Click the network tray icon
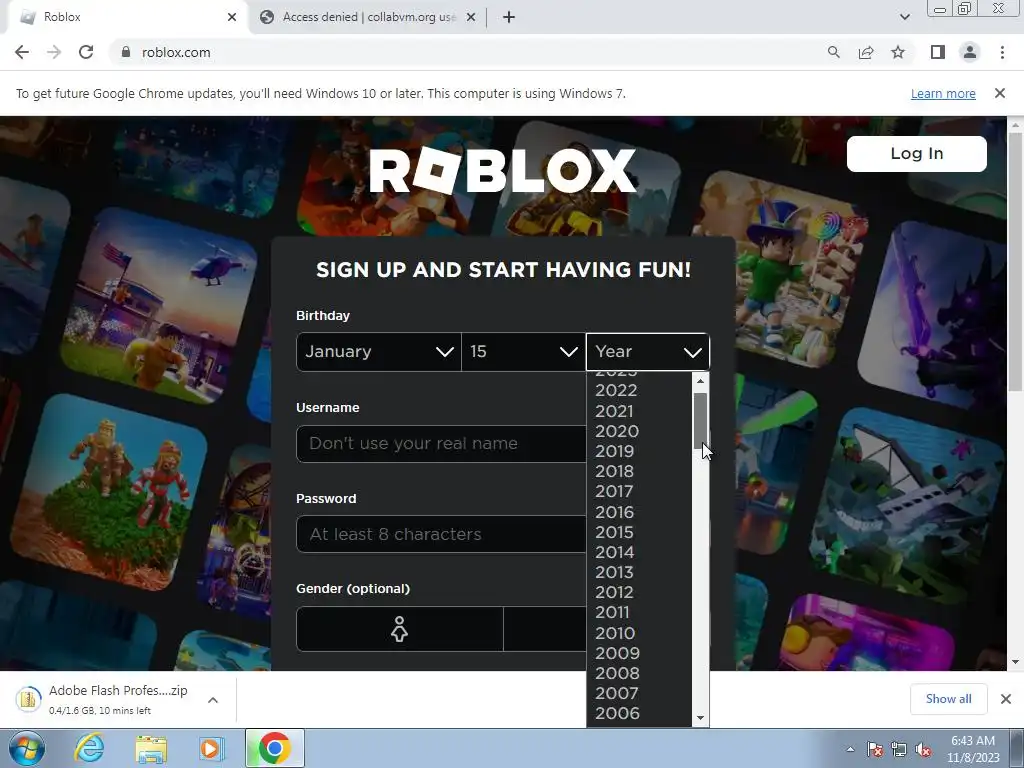Viewport: 1024px width, 768px height. click(899, 749)
